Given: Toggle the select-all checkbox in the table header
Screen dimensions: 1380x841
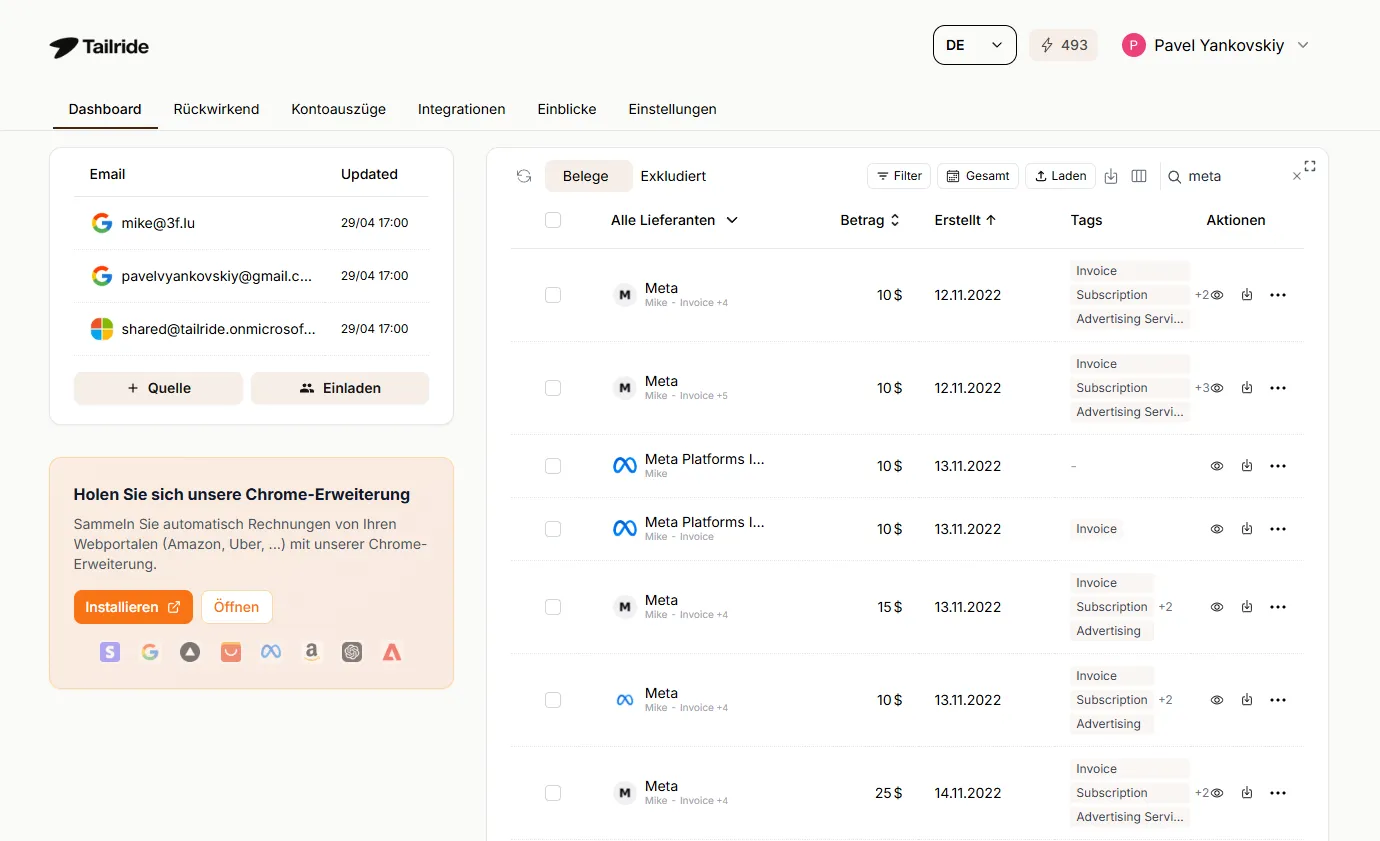Looking at the screenshot, I should tap(553, 220).
